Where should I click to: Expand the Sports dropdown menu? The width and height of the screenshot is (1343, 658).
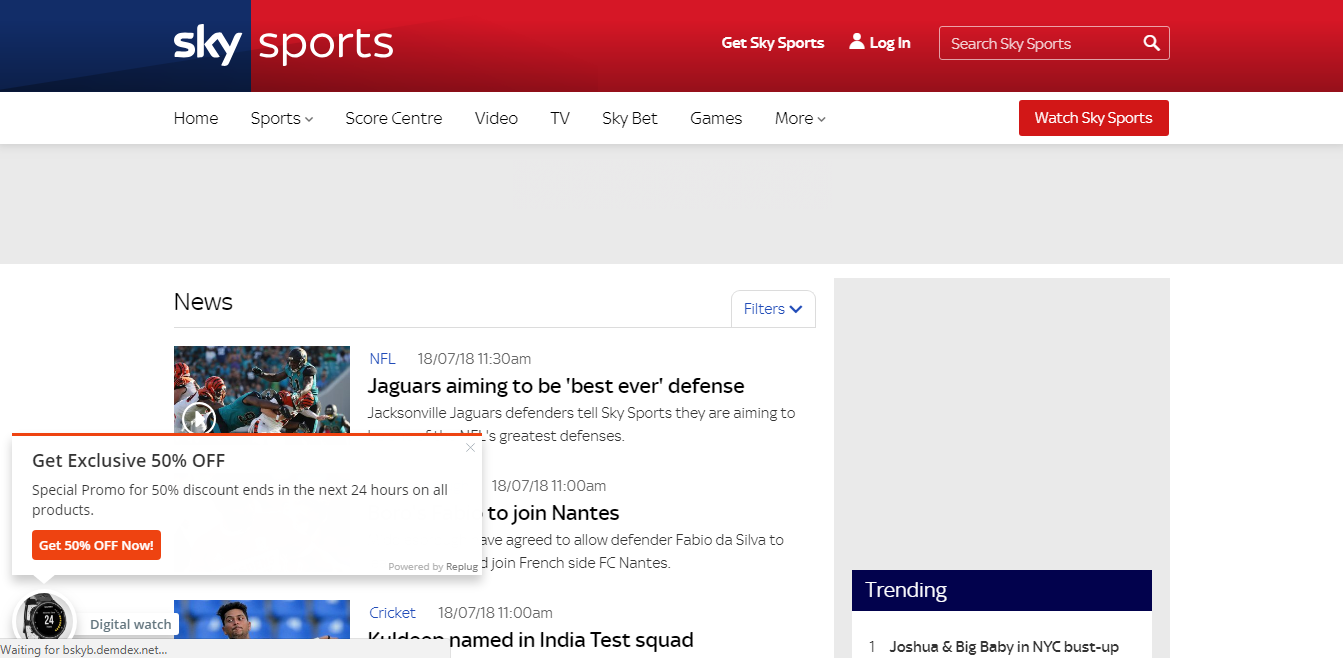pos(281,118)
